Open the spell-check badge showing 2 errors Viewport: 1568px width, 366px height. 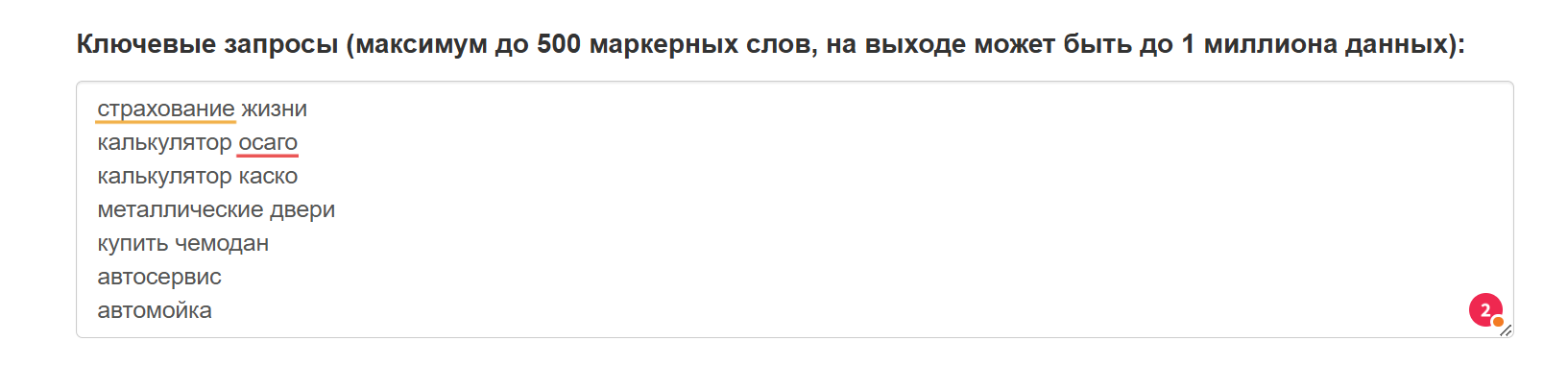point(1485,310)
